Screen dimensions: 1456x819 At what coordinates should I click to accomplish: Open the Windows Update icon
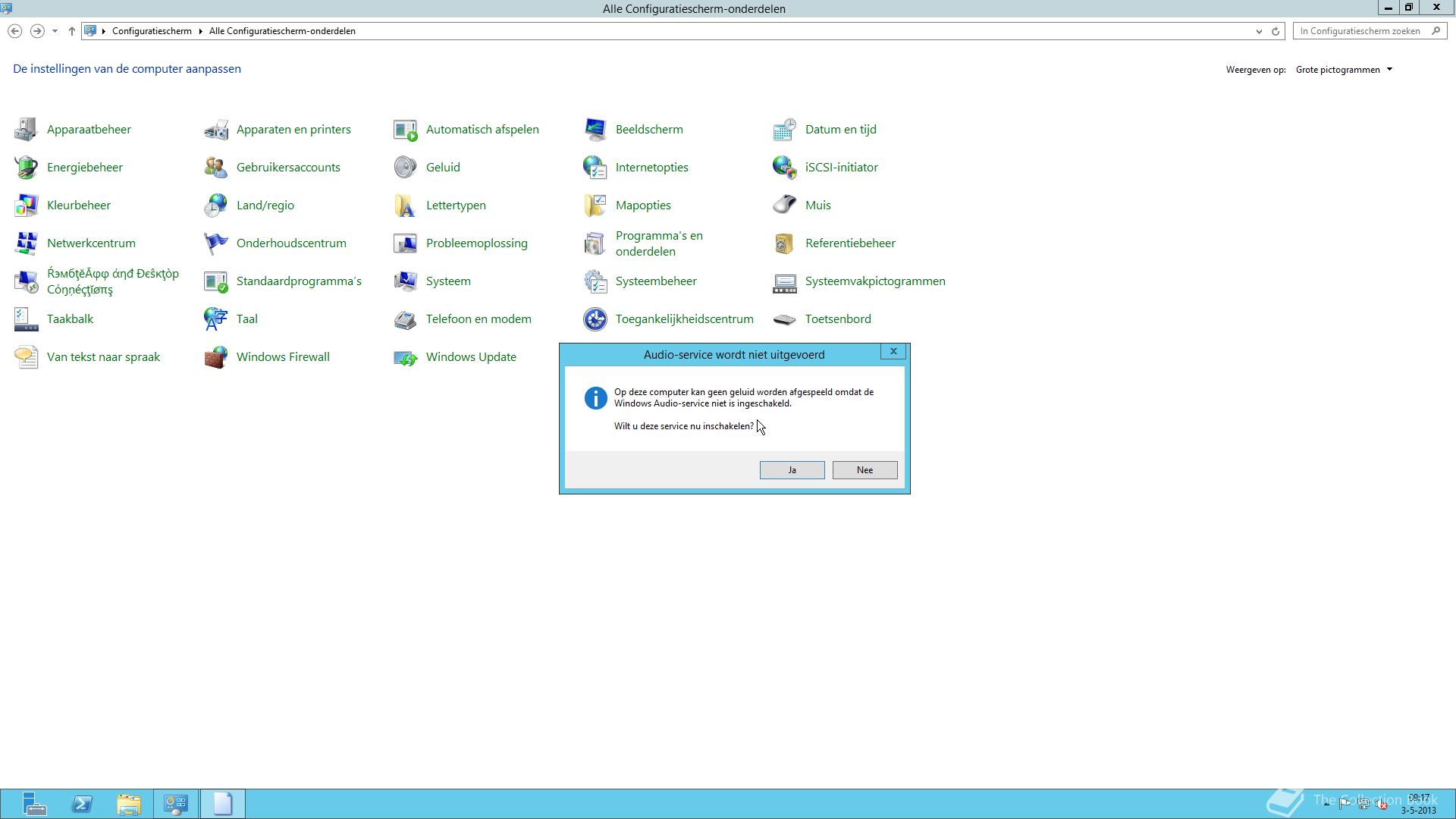click(405, 357)
